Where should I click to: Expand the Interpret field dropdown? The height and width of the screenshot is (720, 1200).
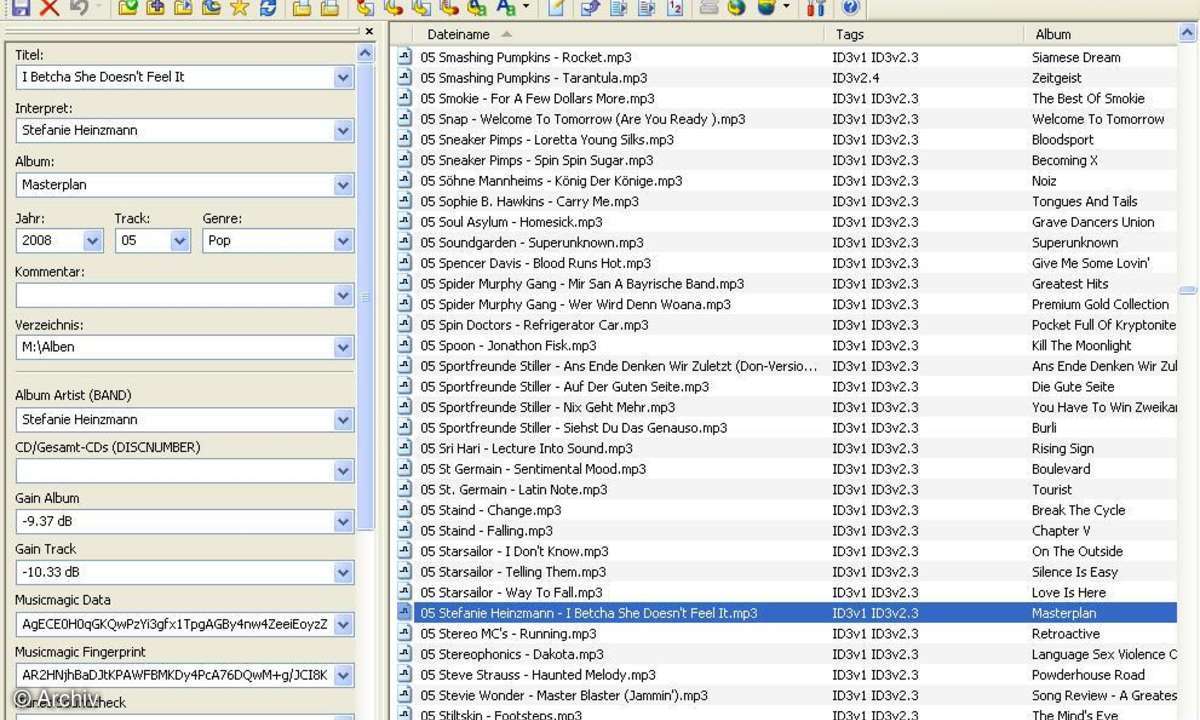[x=343, y=131]
